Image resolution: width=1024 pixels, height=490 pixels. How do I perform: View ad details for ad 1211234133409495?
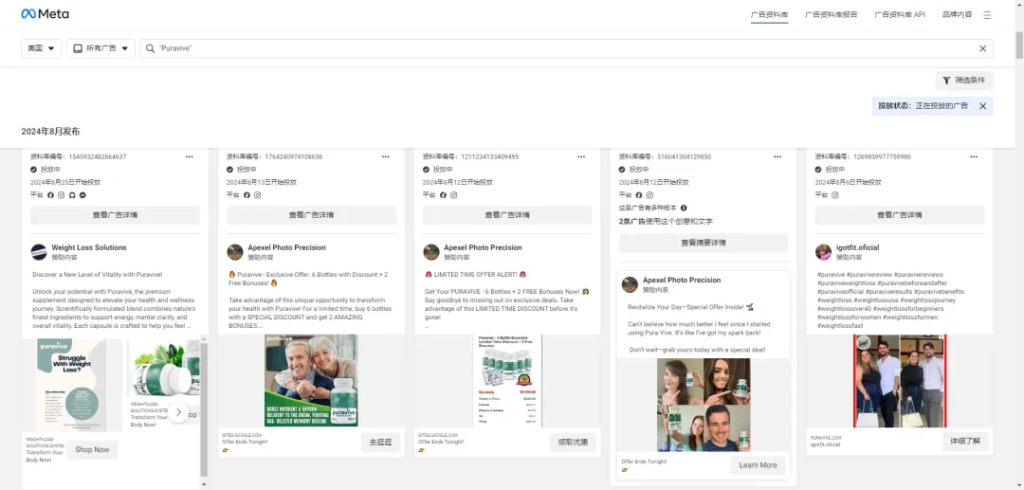(507, 215)
